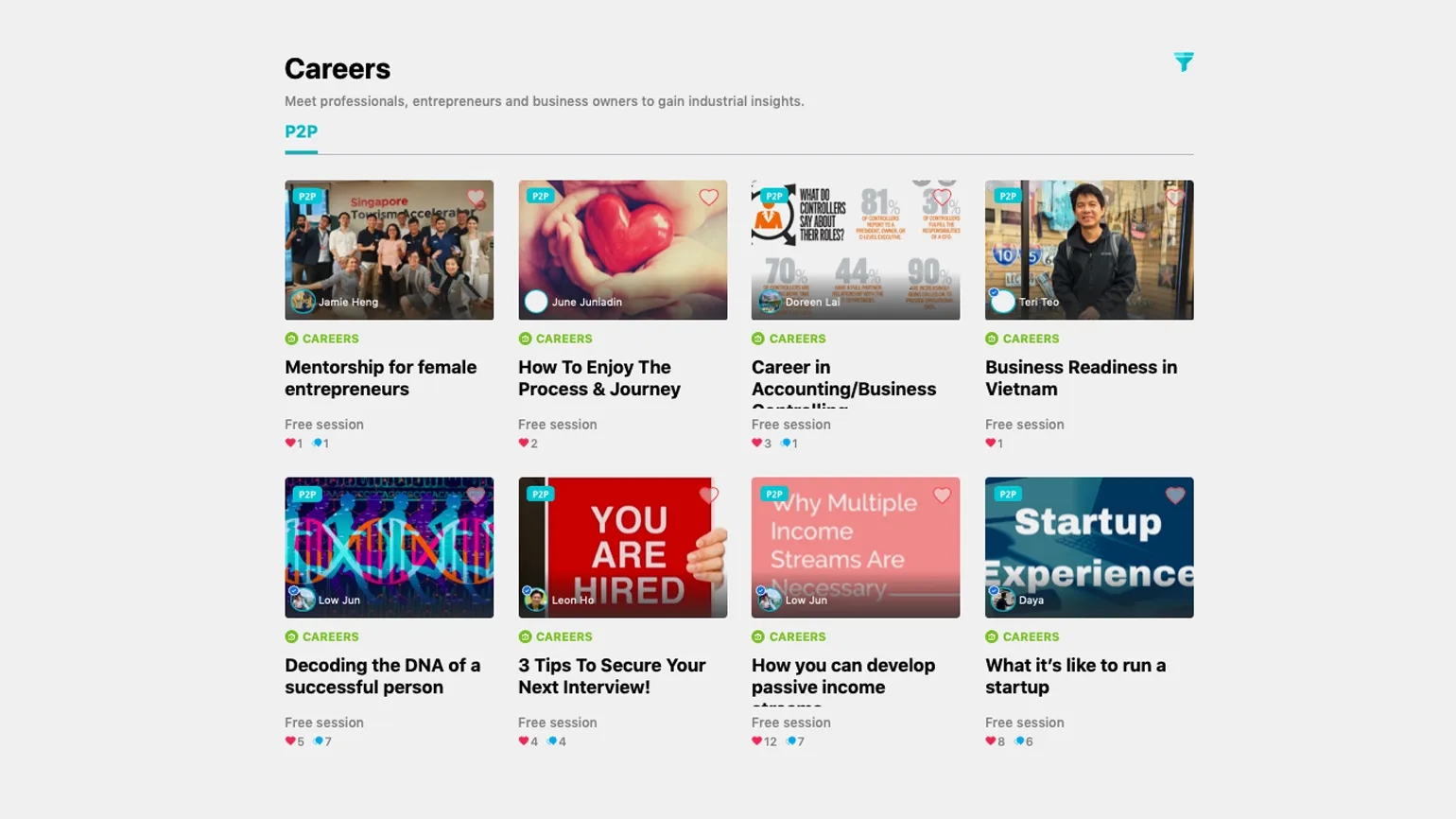
Task: Toggle heart on Business Readiness in Vietnam card
Action: pos(1174,197)
